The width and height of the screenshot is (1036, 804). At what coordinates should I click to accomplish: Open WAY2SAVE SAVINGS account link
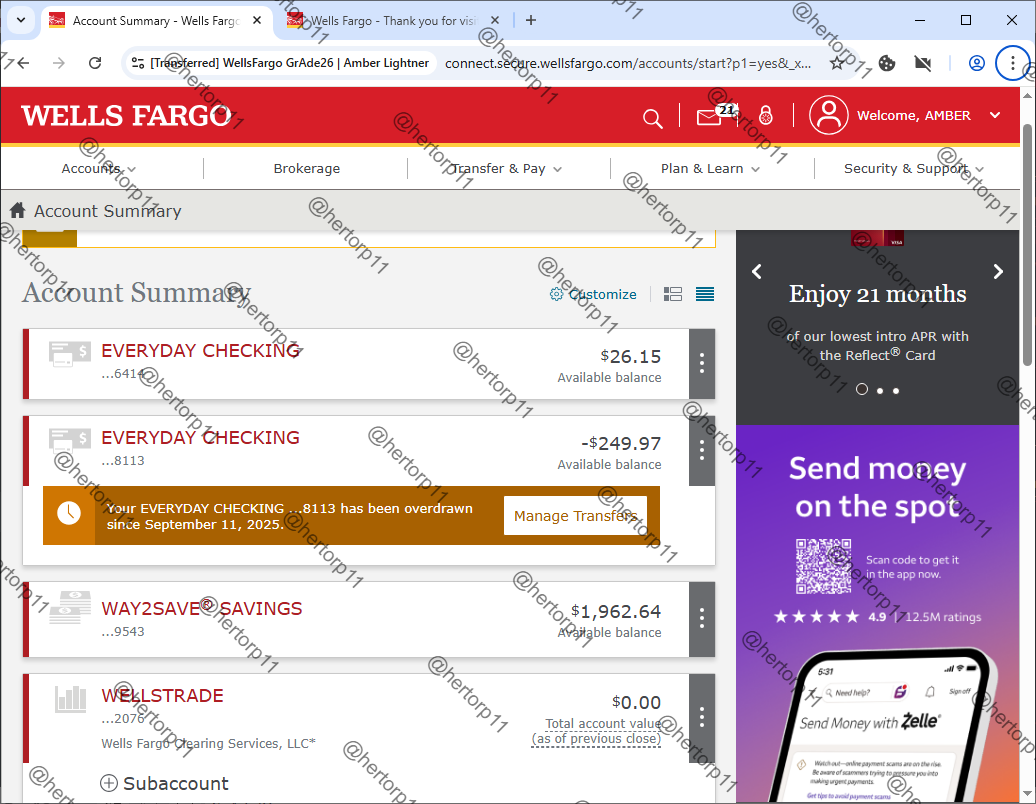click(202, 608)
